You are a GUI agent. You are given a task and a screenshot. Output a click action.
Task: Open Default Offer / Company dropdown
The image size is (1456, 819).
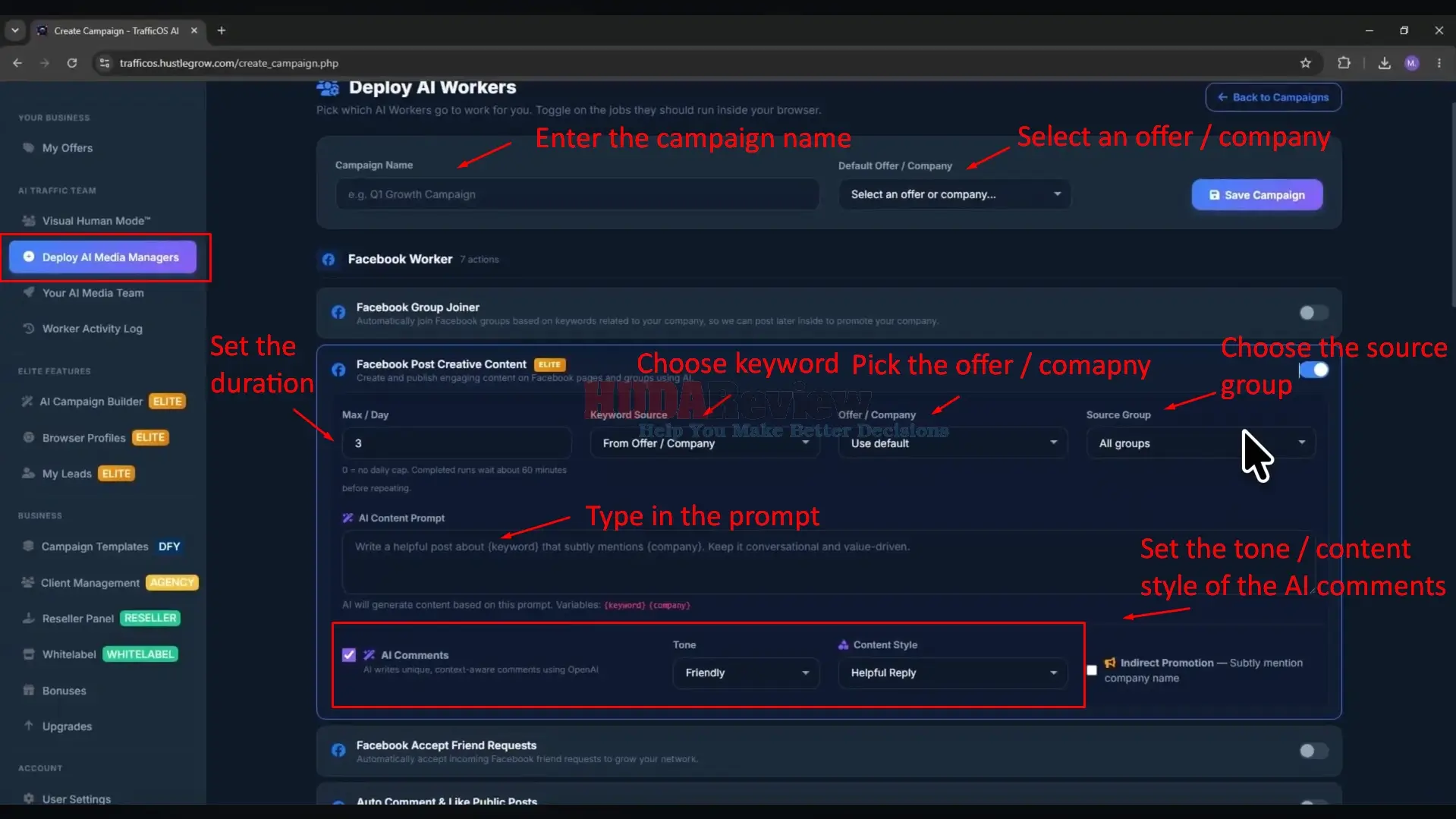(x=954, y=194)
